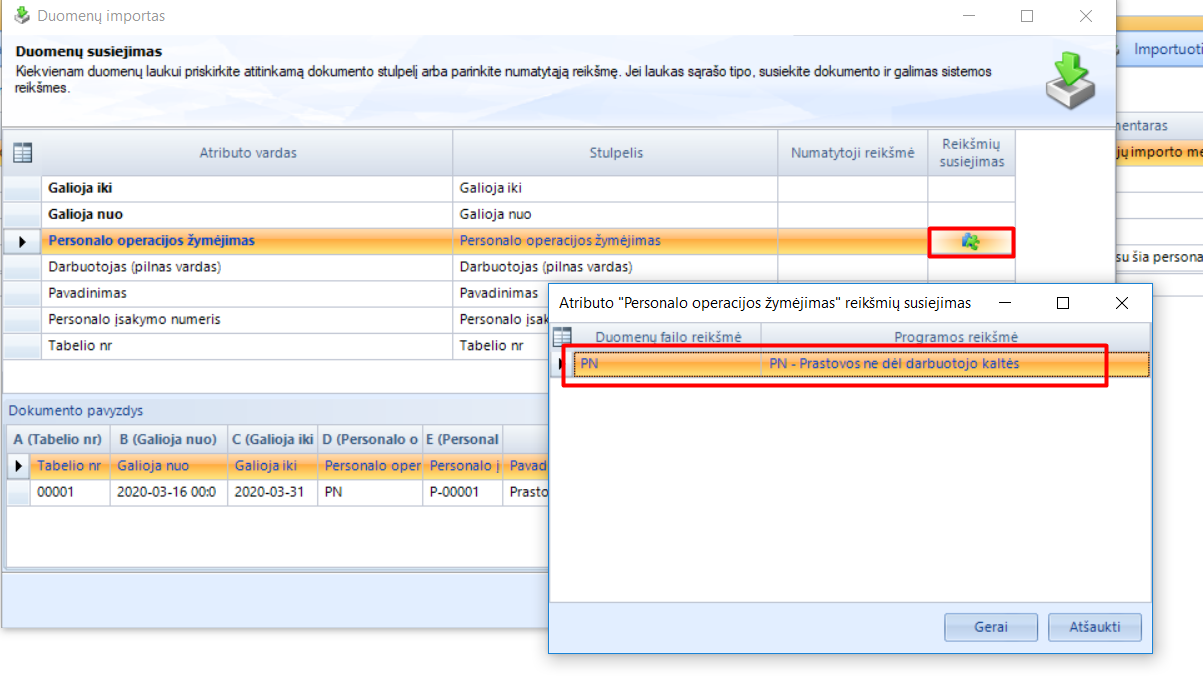Click the mapping dialog grid selector icon
Screen dimensions: 1203x687
pyautogui.click(x=562, y=337)
